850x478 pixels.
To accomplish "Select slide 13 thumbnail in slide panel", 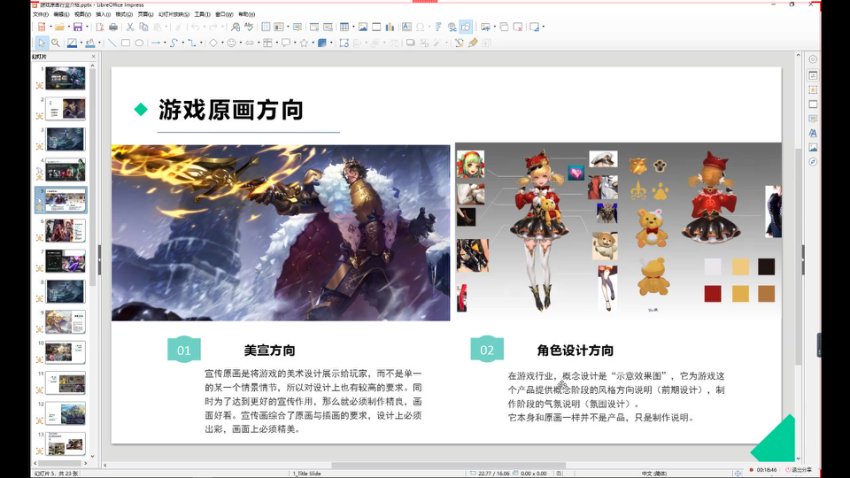I will click(65, 444).
